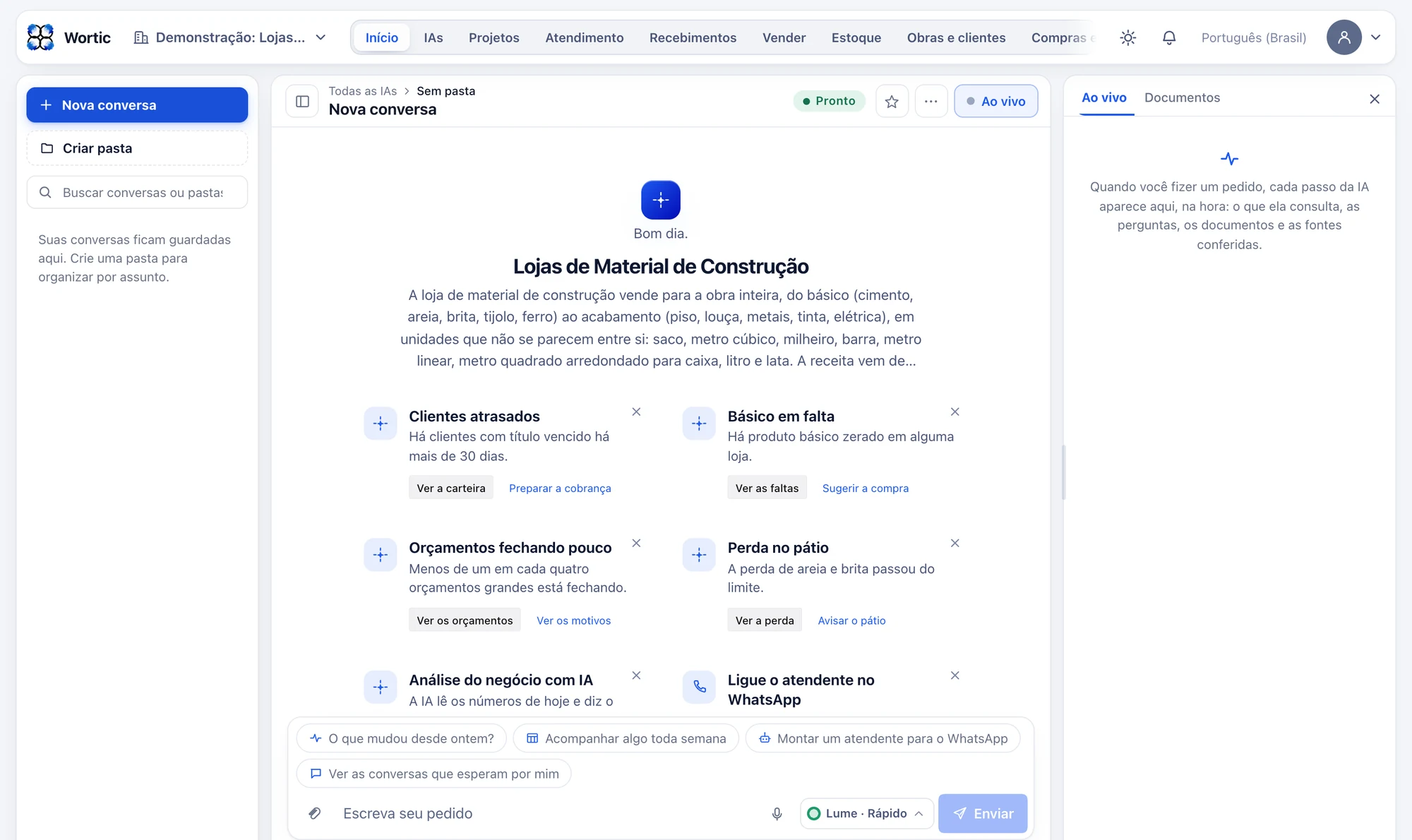Focus the Buscar conversas ou pastas field
The width and height of the screenshot is (1412, 840).
(x=137, y=192)
